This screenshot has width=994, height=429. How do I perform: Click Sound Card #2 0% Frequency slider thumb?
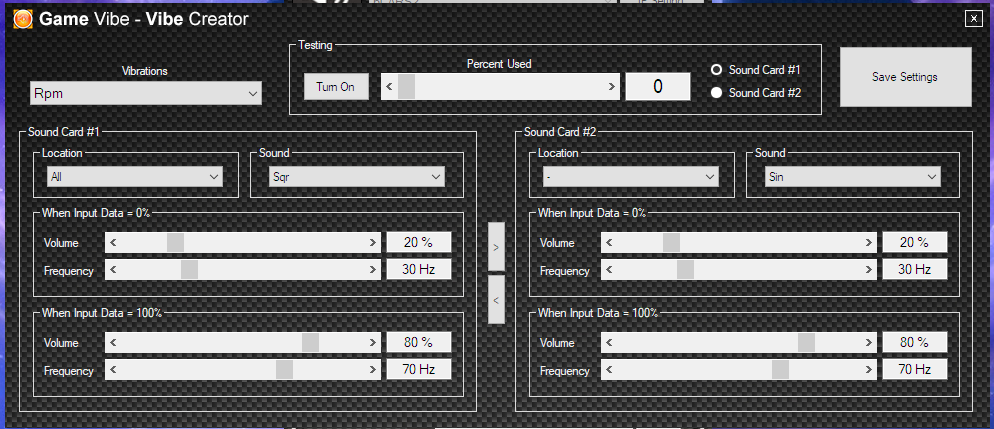685,269
